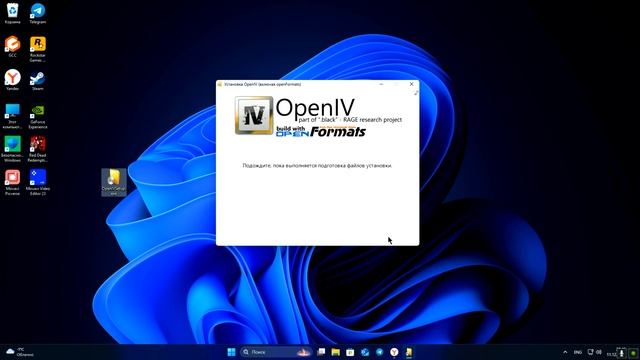Screen dimensions: 640x360
Task: Click the OpenIV logo image in installer
Action: pos(254,116)
